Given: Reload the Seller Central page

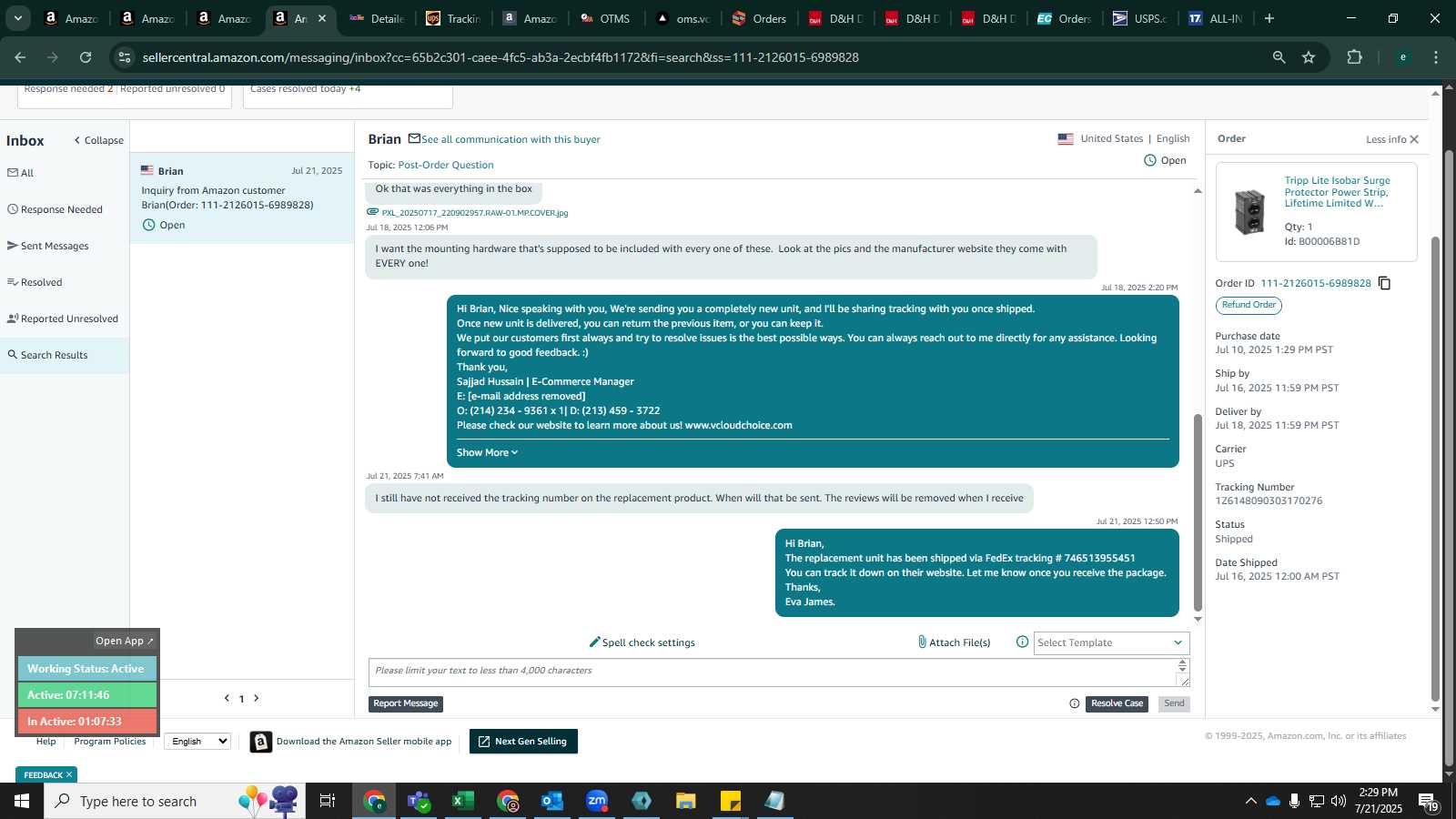Looking at the screenshot, I should tap(86, 57).
